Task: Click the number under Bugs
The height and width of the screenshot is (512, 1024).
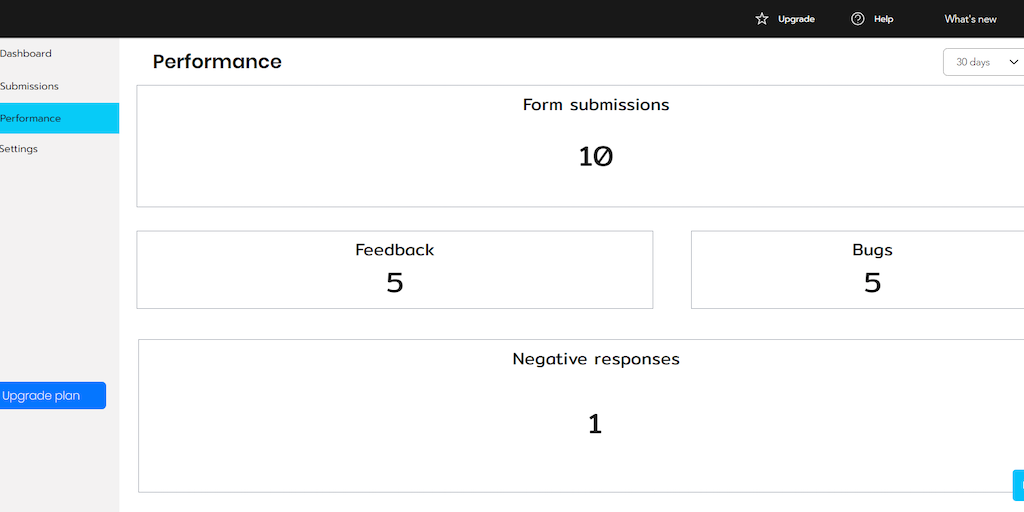Action: coord(872,283)
